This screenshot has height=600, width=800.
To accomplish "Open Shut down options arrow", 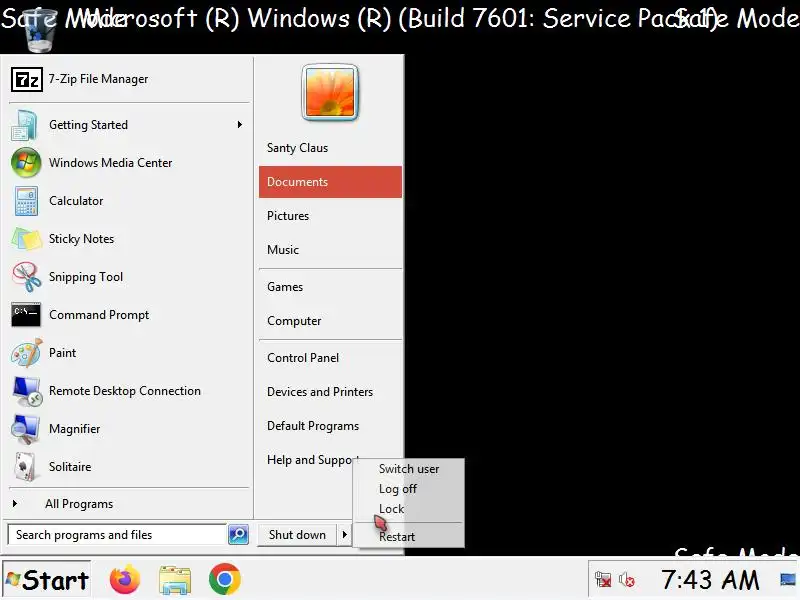I will pos(344,535).
